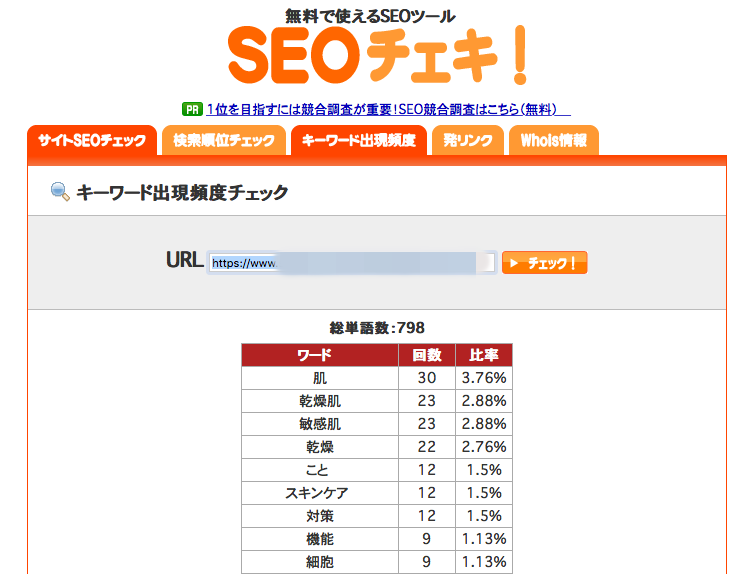This screenshot has height=574, width=751.
Task: Open the SEO競合調査 PR link
Action: click(x=388, y=109)
